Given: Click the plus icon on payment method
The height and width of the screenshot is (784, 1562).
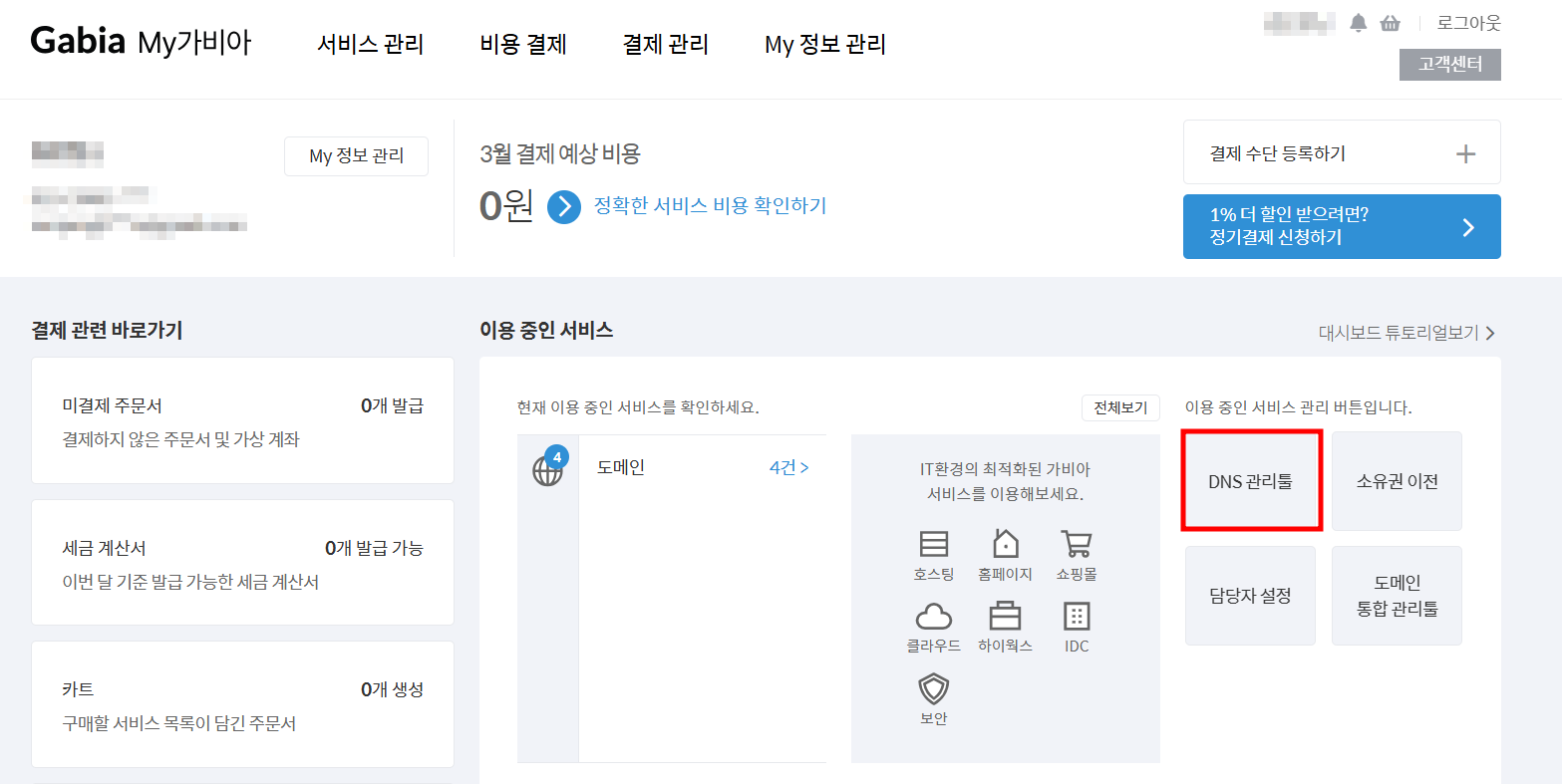Looking at the screenshot, I should coord(1465,153).
